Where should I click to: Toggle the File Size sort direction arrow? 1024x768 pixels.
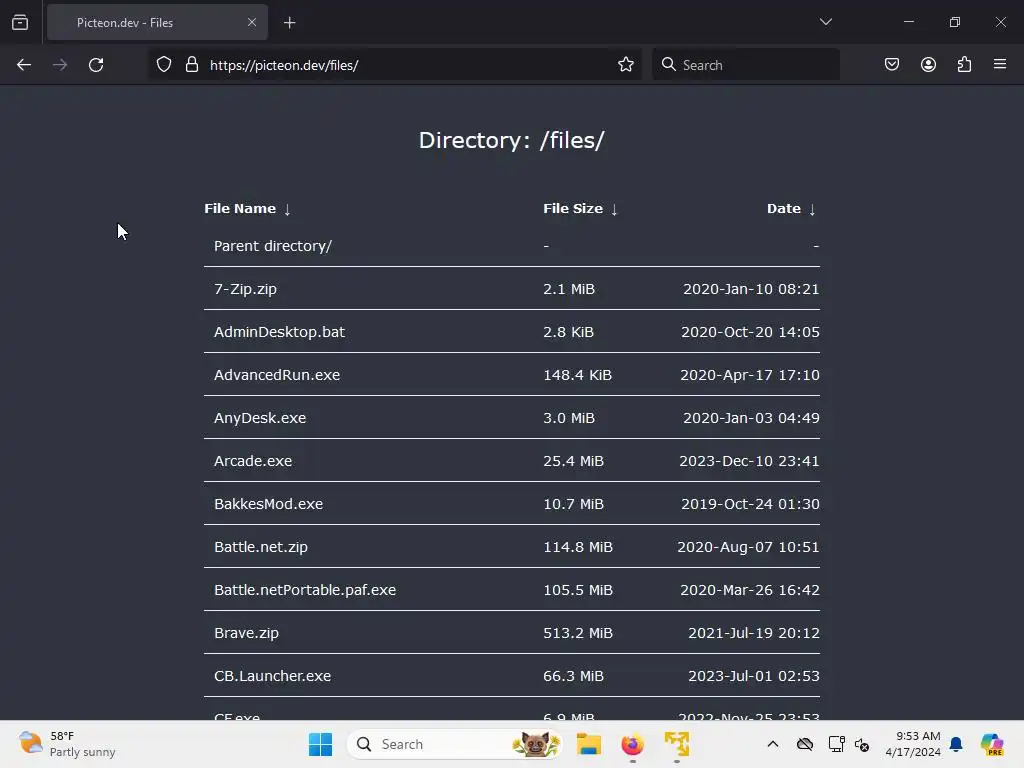pos(615,210)
